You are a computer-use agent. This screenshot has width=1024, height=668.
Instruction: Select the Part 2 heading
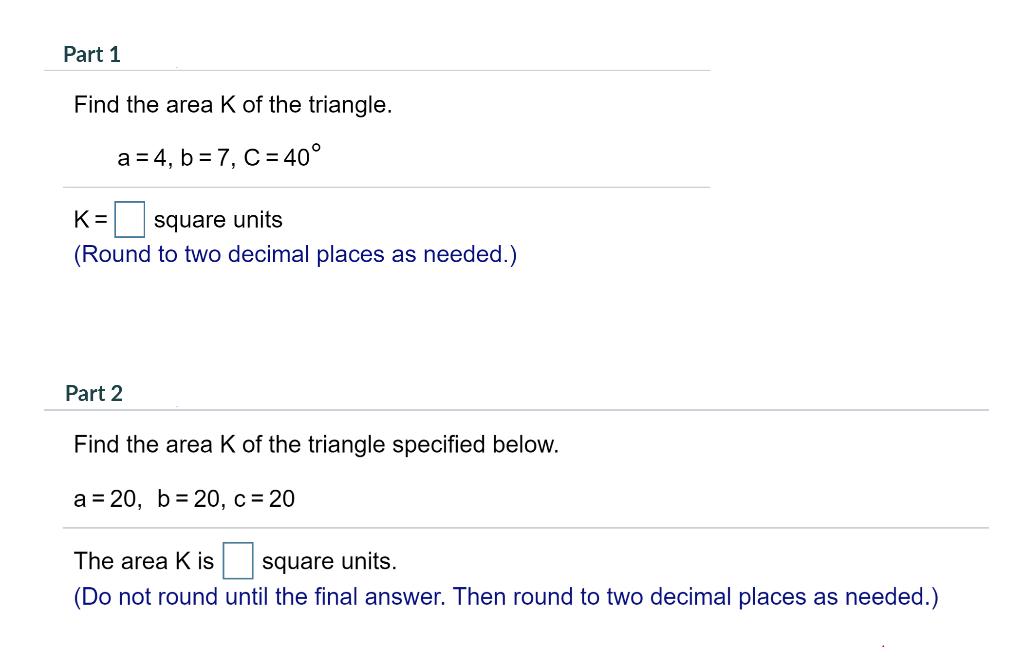click(94, 394)
